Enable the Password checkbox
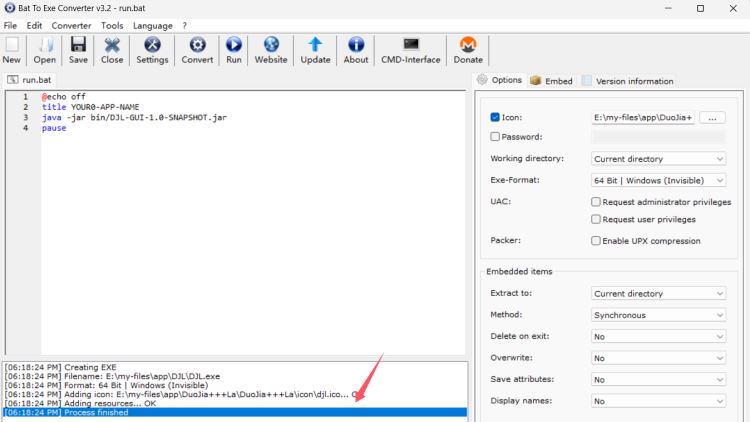750x422 pixels. point(495,137)
